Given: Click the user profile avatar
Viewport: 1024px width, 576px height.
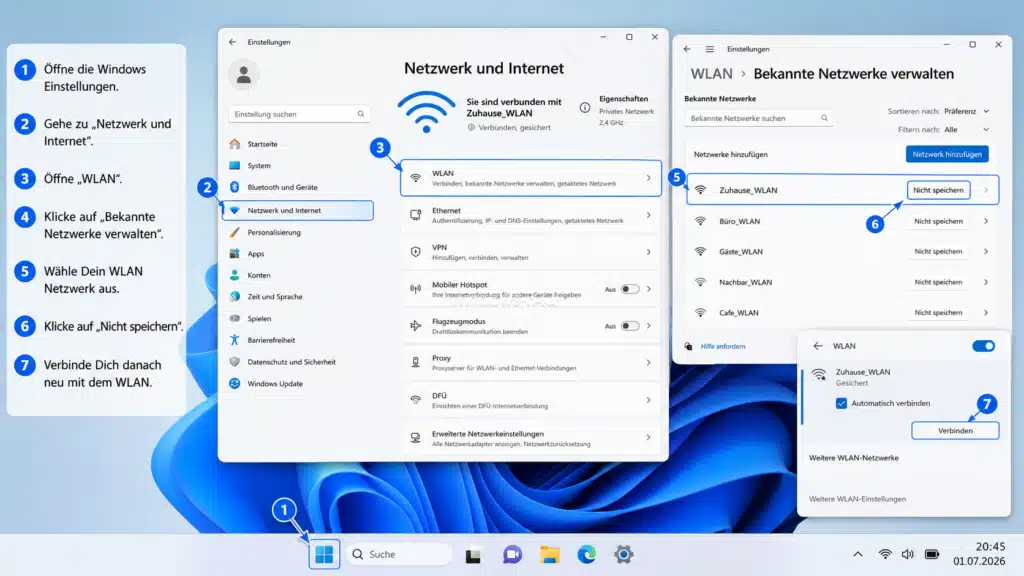Looking at the screenshot, I should pos(244,74).
